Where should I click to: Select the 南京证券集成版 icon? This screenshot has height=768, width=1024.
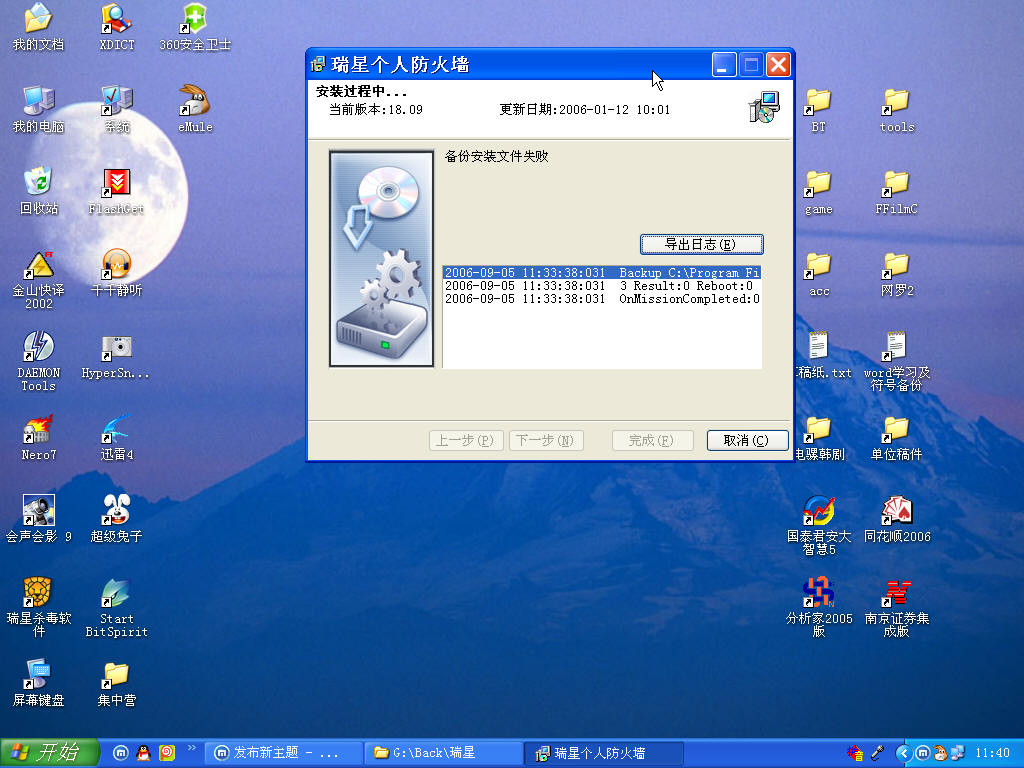tap(897, 607)
